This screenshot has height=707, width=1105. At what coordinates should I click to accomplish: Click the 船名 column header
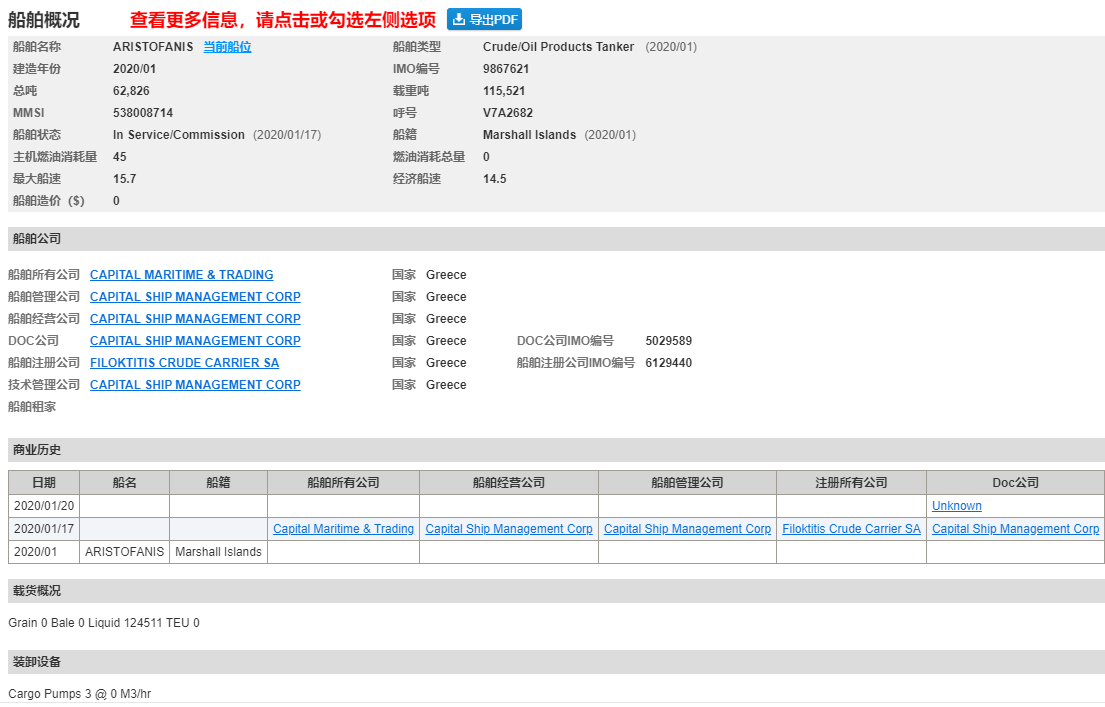point(124,483)
